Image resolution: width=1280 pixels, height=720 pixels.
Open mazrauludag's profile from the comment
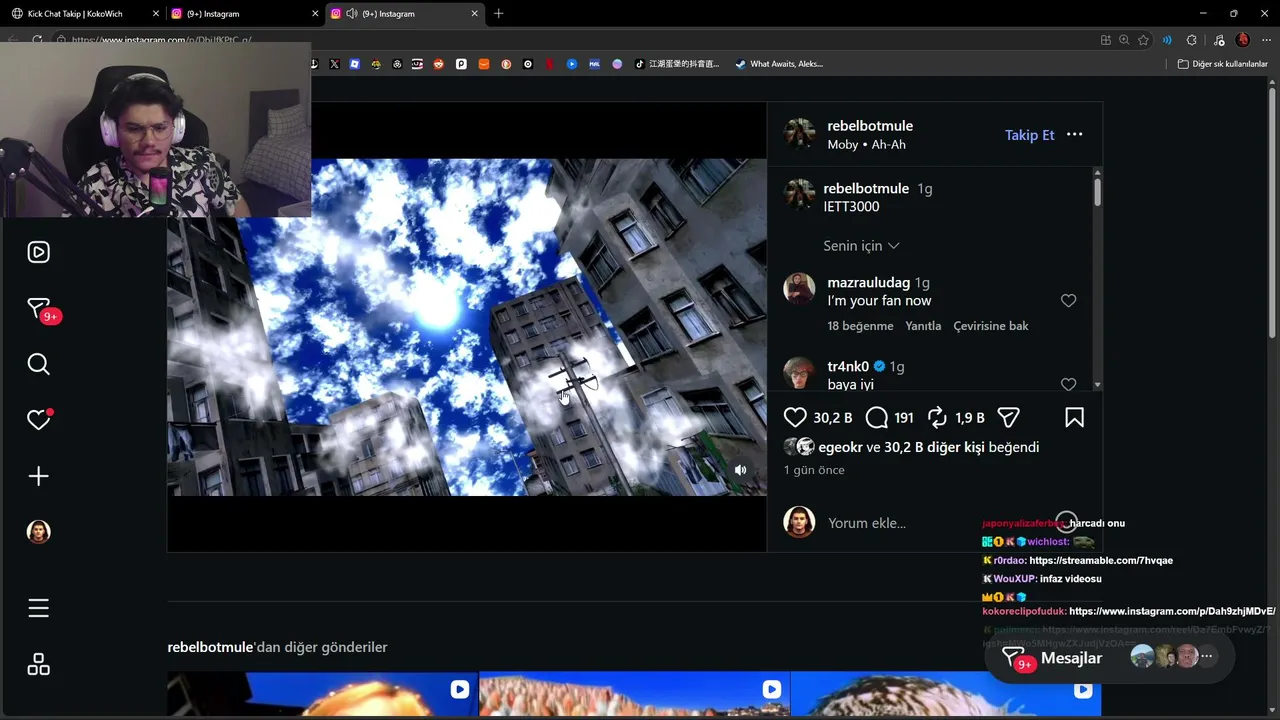coord(868,283)
